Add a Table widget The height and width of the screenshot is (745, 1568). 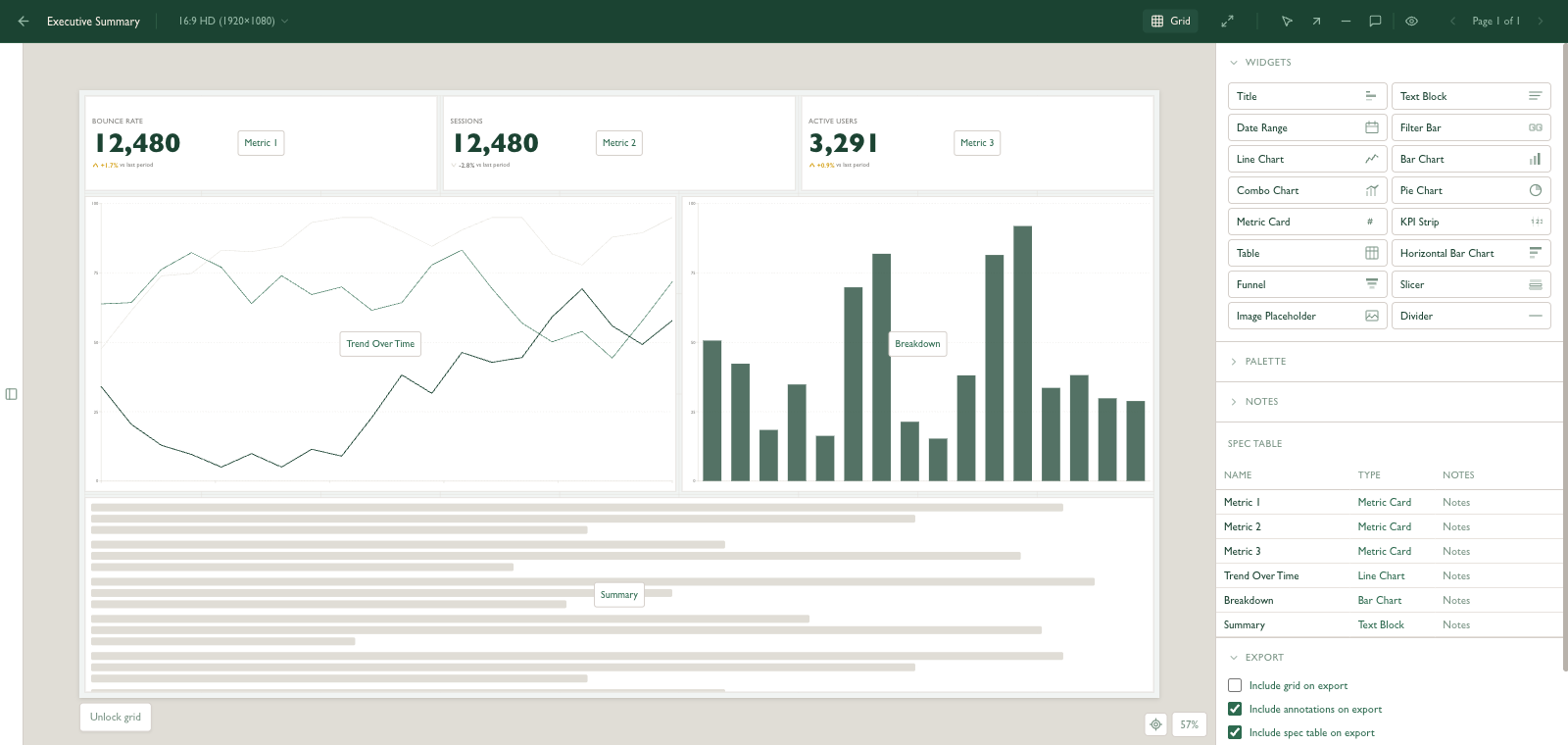(1307, 253)
